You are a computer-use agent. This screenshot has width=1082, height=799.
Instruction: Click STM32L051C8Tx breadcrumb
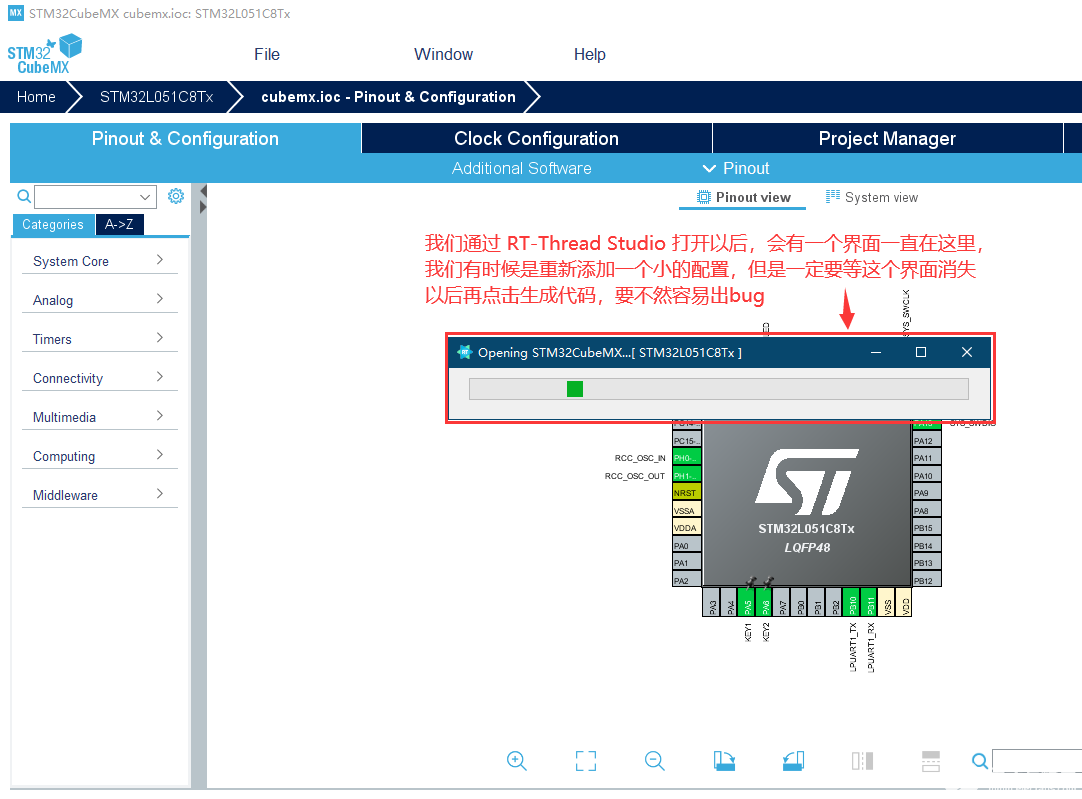[x=157, y=97]
